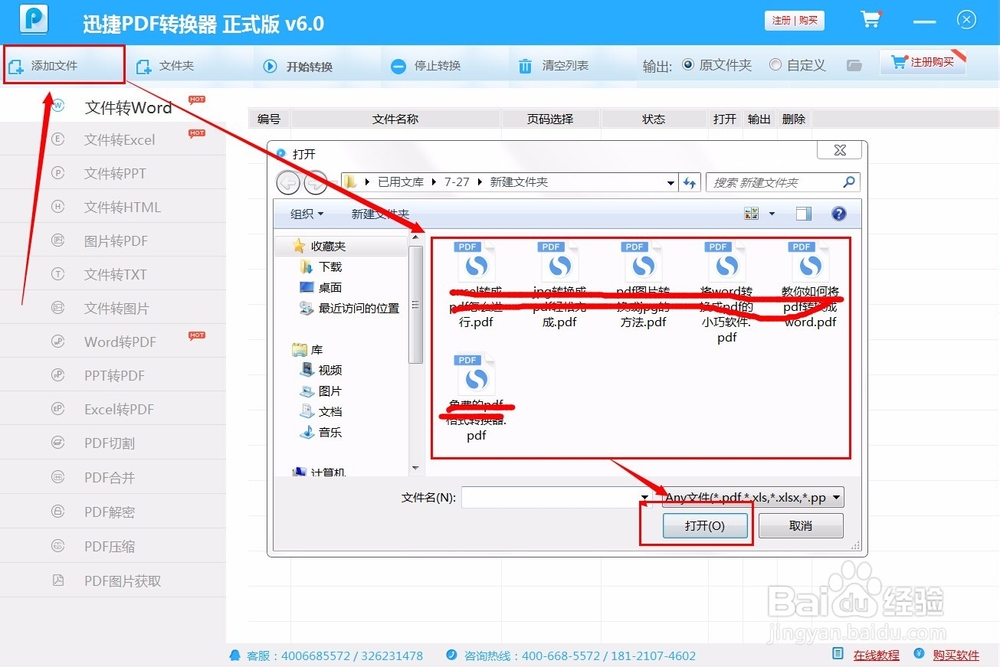The width and height of the screenshot is (1000, 667).
Task: Select 音乐 library in navigation tree
Action: (330, 432)
